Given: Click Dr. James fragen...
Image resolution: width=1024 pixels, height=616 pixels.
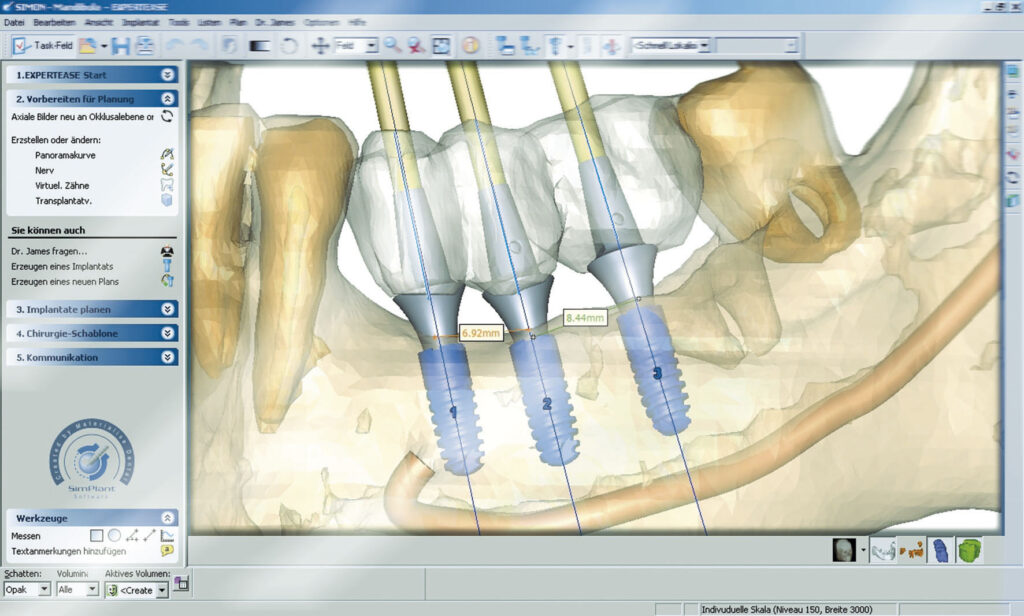Looking at the screenshot, I should click(x=49, y=251).
